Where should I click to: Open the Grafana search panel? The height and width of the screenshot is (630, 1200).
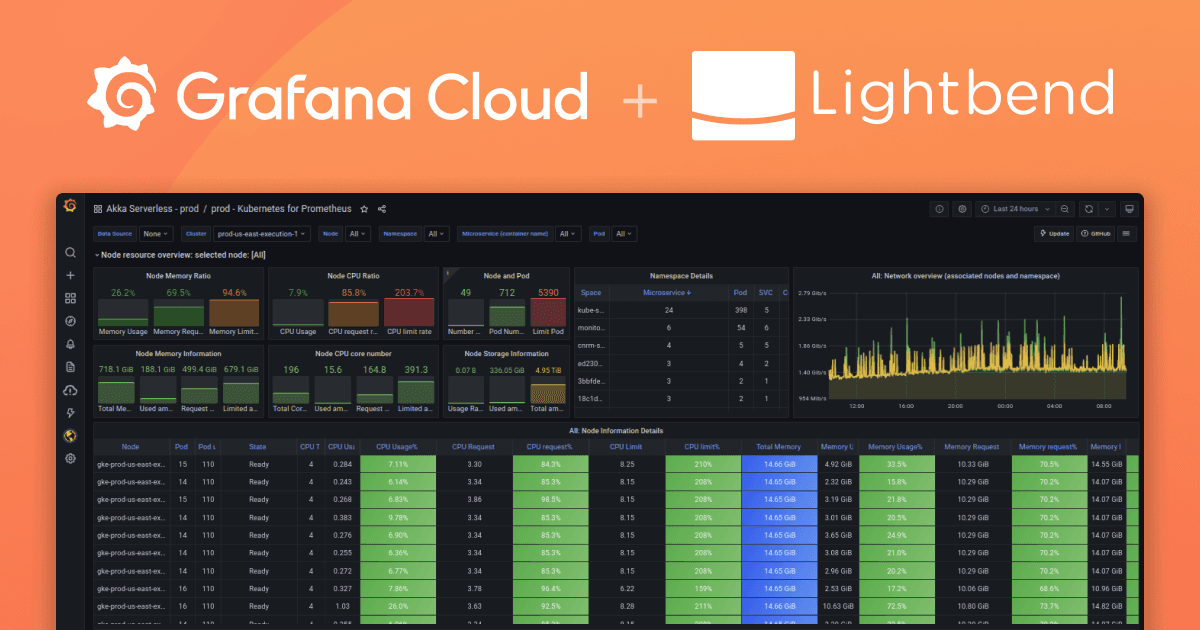tap(70, 252)
